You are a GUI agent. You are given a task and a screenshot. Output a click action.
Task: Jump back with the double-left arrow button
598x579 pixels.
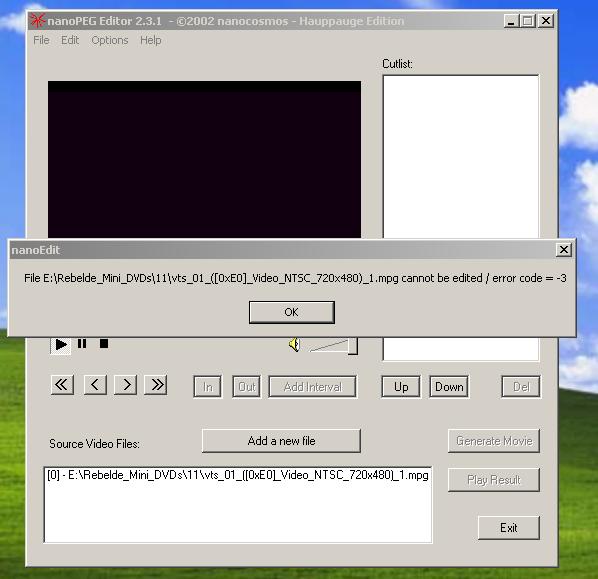click(62, 385)
